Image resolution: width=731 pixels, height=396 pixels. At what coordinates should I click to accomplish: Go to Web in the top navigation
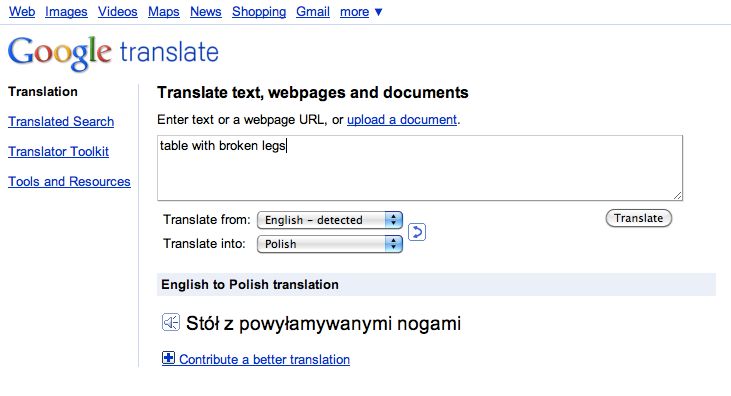tap(22, 12)
